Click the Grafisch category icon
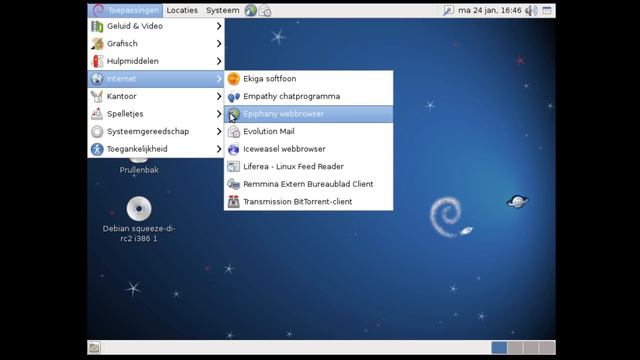 [x=97, y=44]
